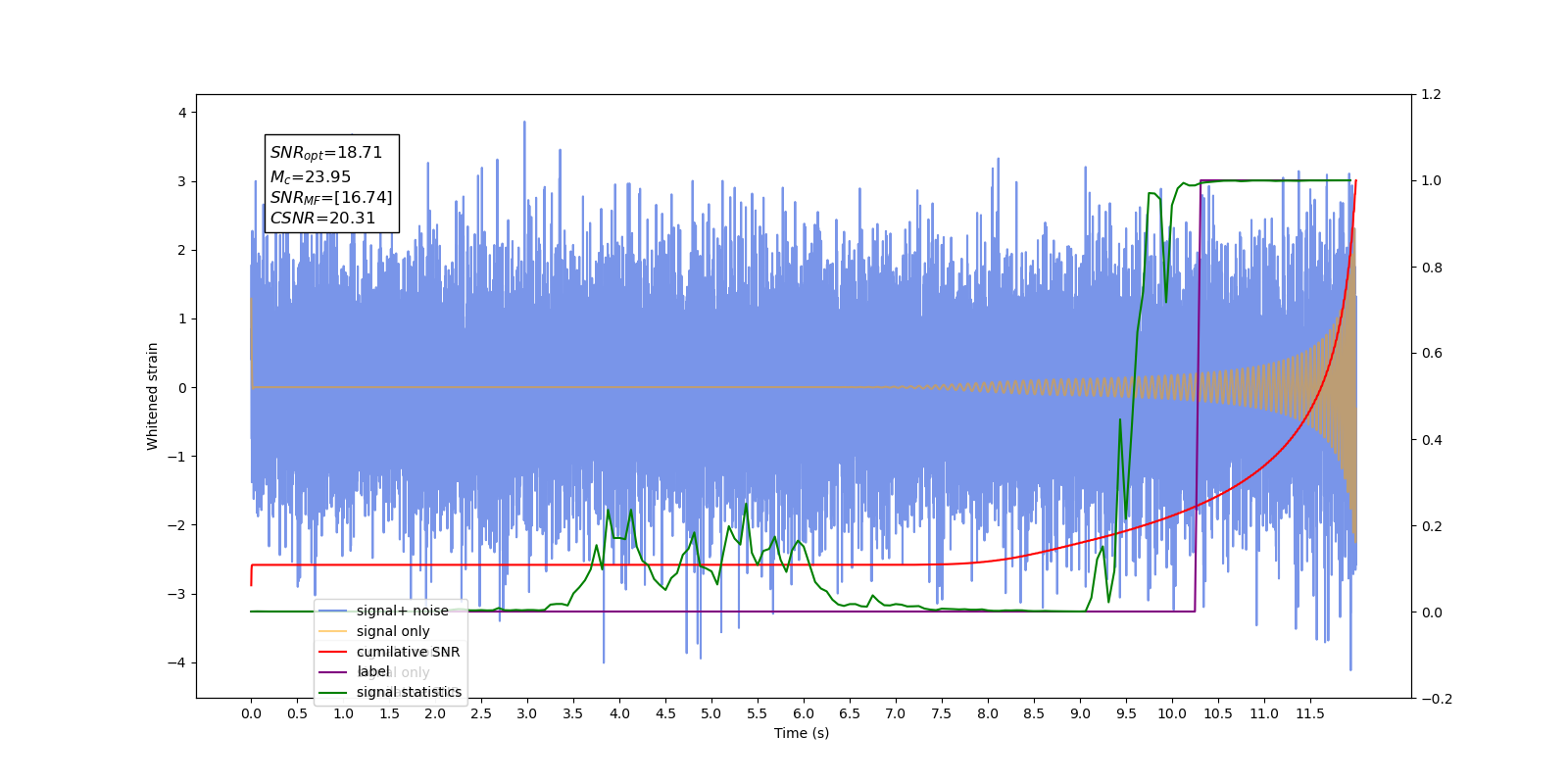Click the SNR_opt=18.71 annotation line

point(326,153)
